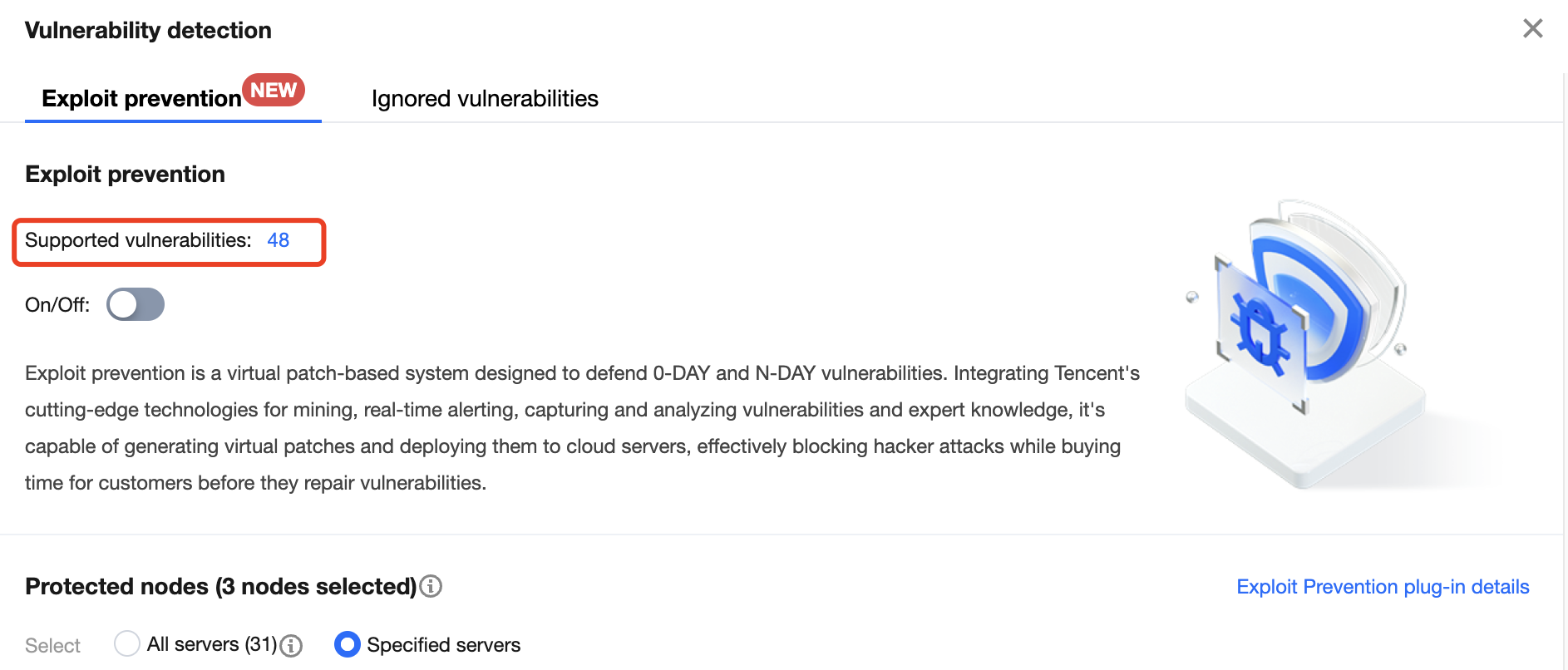This screenshot has width=1568, height=670.
Task: Click the info icon after All servers (31)
Action: point(291,646)
